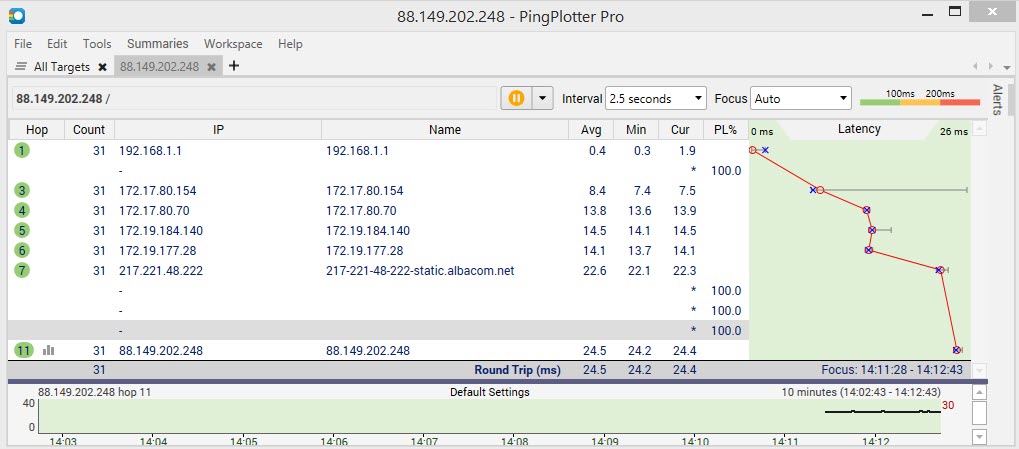Click the 100.0 packet loss of hop 2
The height and width of the screenshot is (449, 1019).
tap(725, 171)
